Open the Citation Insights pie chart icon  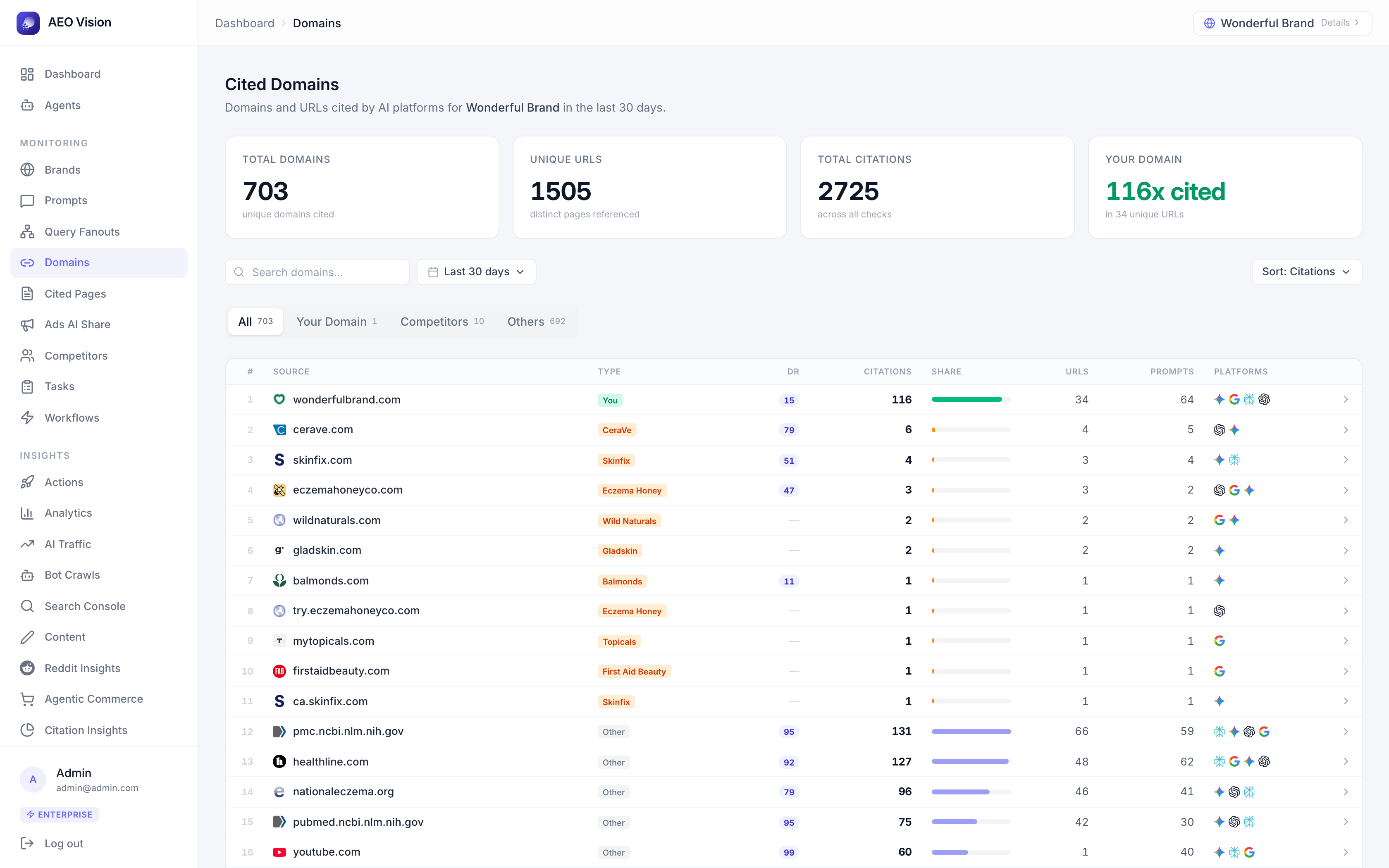point(27,730)
